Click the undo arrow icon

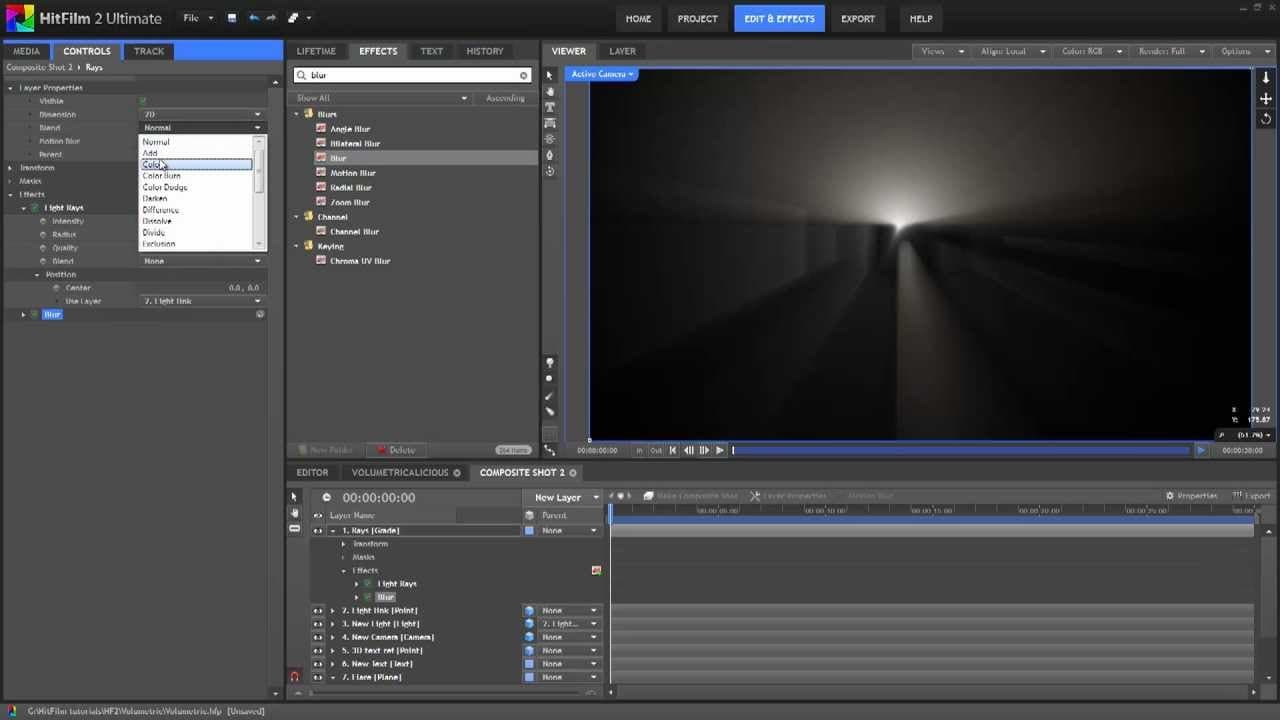253,18
